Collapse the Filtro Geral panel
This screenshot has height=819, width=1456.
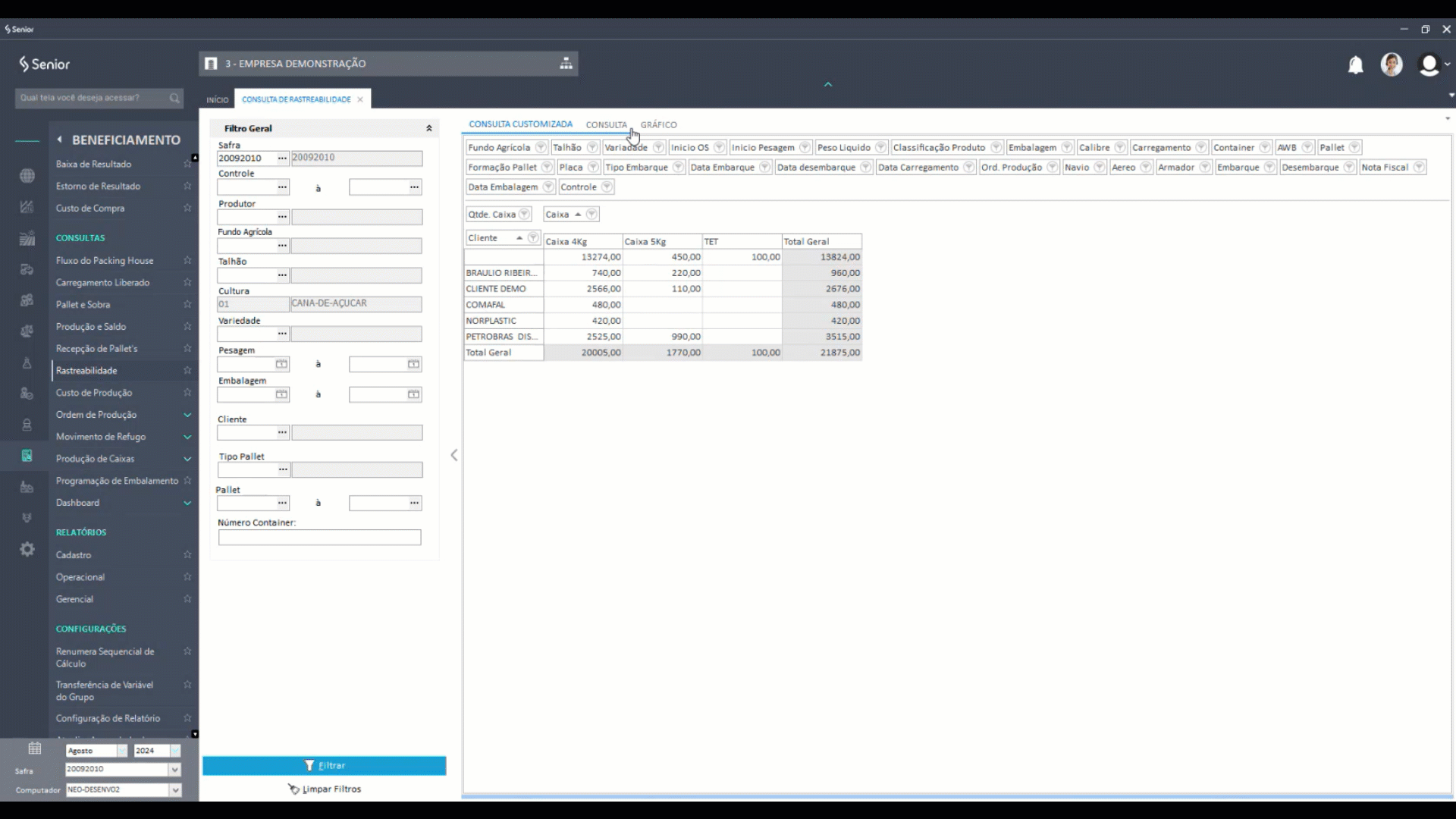tap(429, 128)
